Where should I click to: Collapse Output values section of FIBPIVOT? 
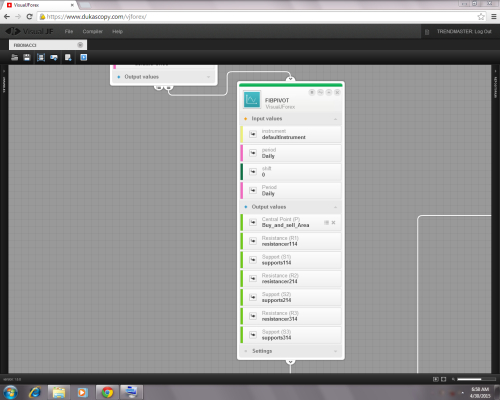point(335,207)
